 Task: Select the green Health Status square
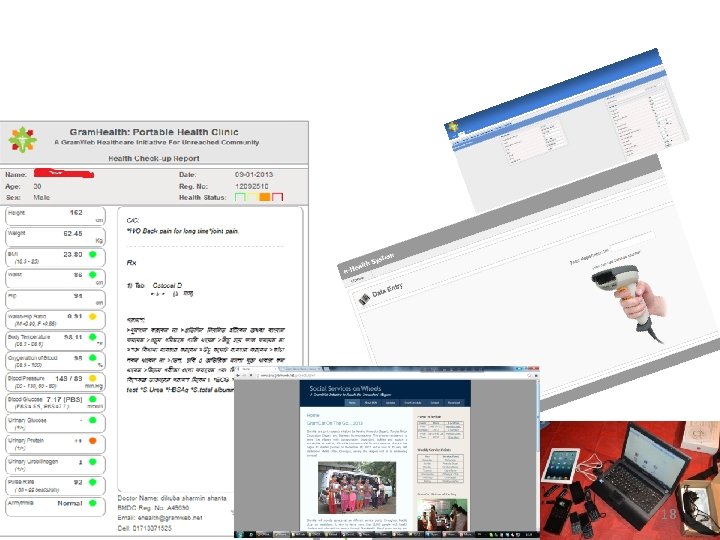pyautogui.click(x=240, y=197)
